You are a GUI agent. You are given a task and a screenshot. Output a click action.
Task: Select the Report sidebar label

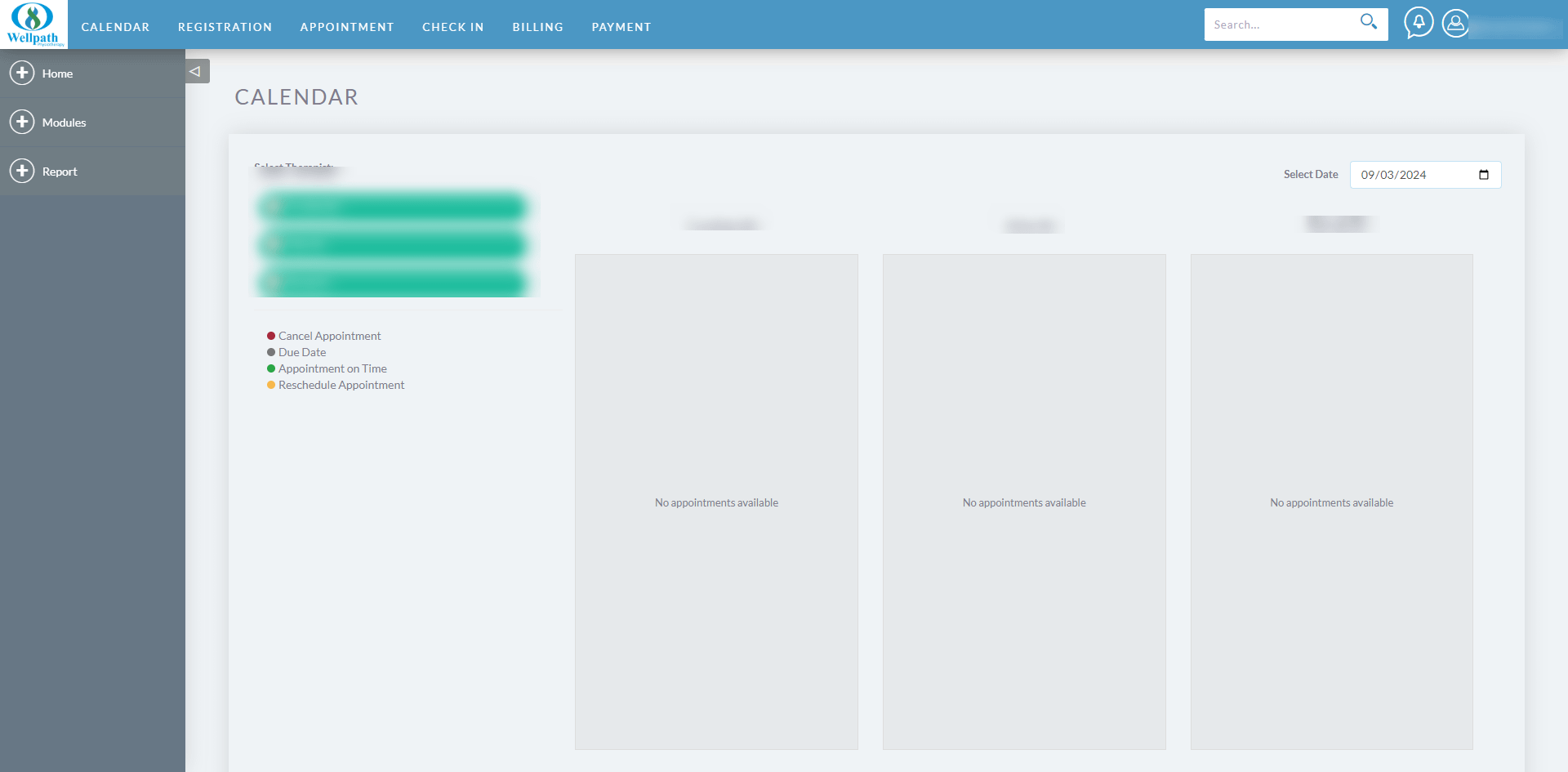60,172
